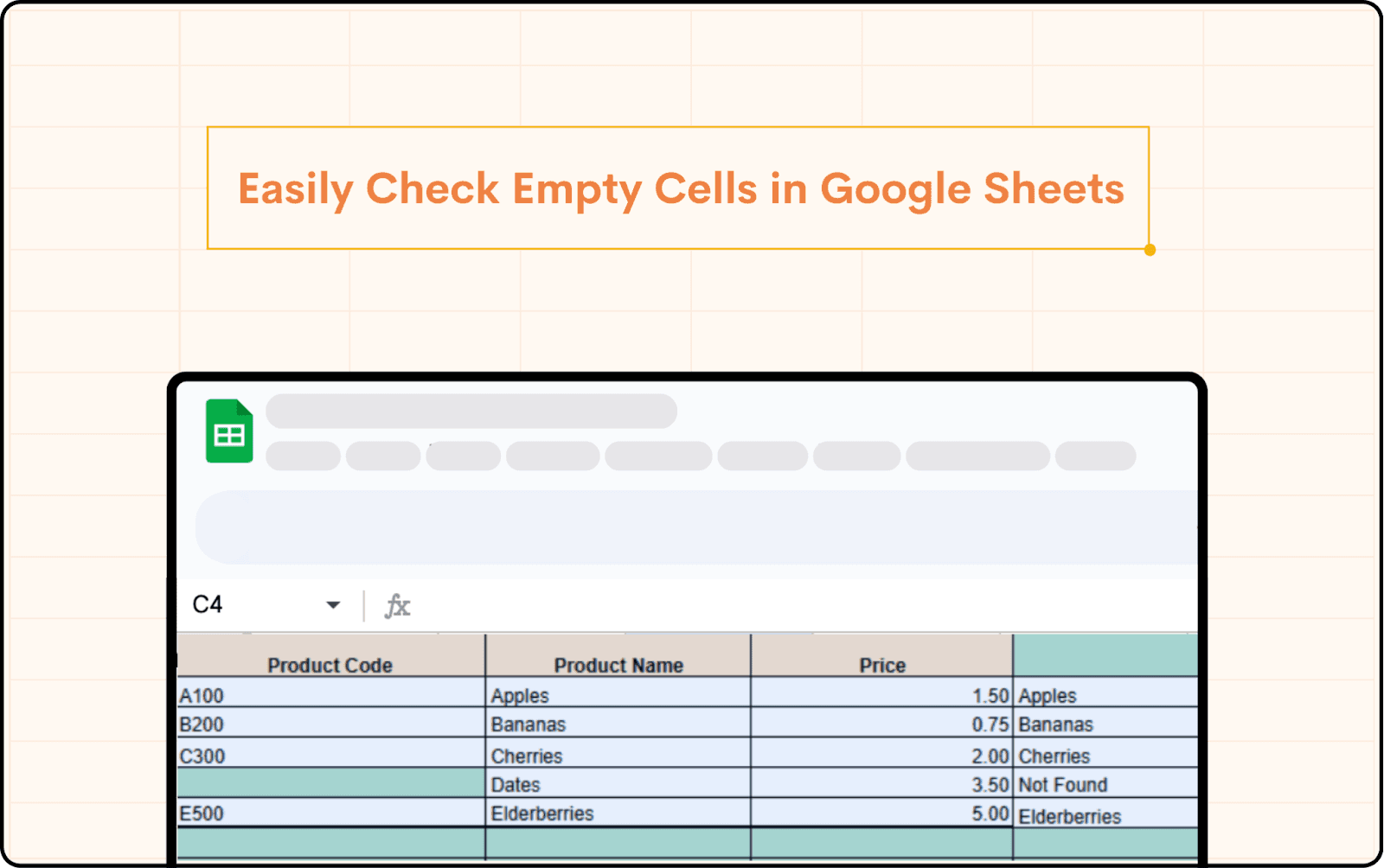Image resolution: width=1384 pixels, height=868 pixels.
Task: Select the Product Name header cell
Action: tap(618, 656)
